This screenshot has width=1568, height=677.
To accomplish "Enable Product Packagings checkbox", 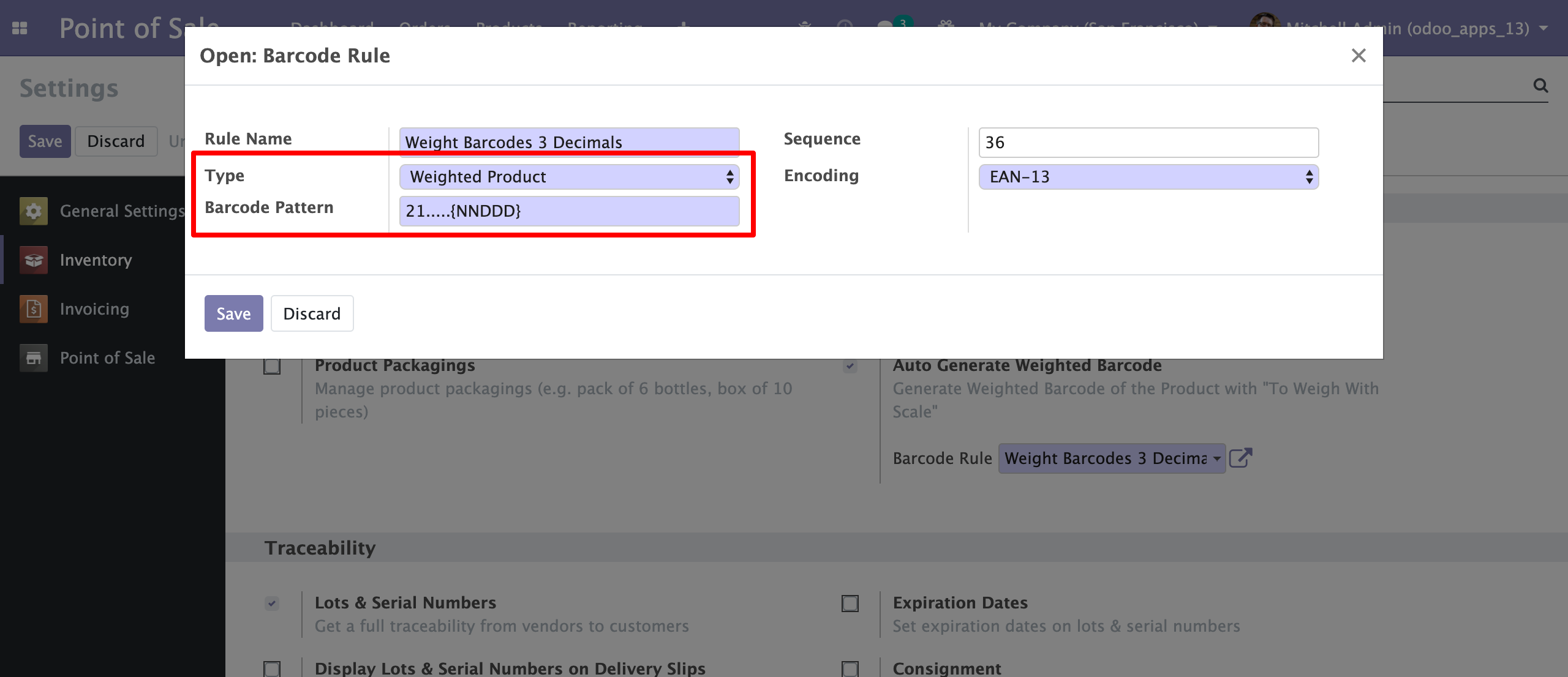I will (x=272, y=367).
